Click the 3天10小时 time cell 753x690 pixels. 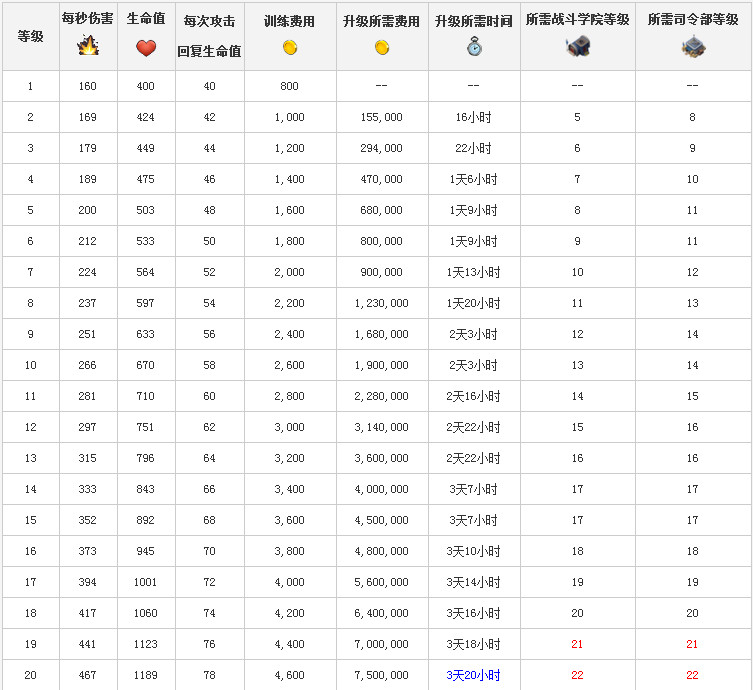point(474,551)
